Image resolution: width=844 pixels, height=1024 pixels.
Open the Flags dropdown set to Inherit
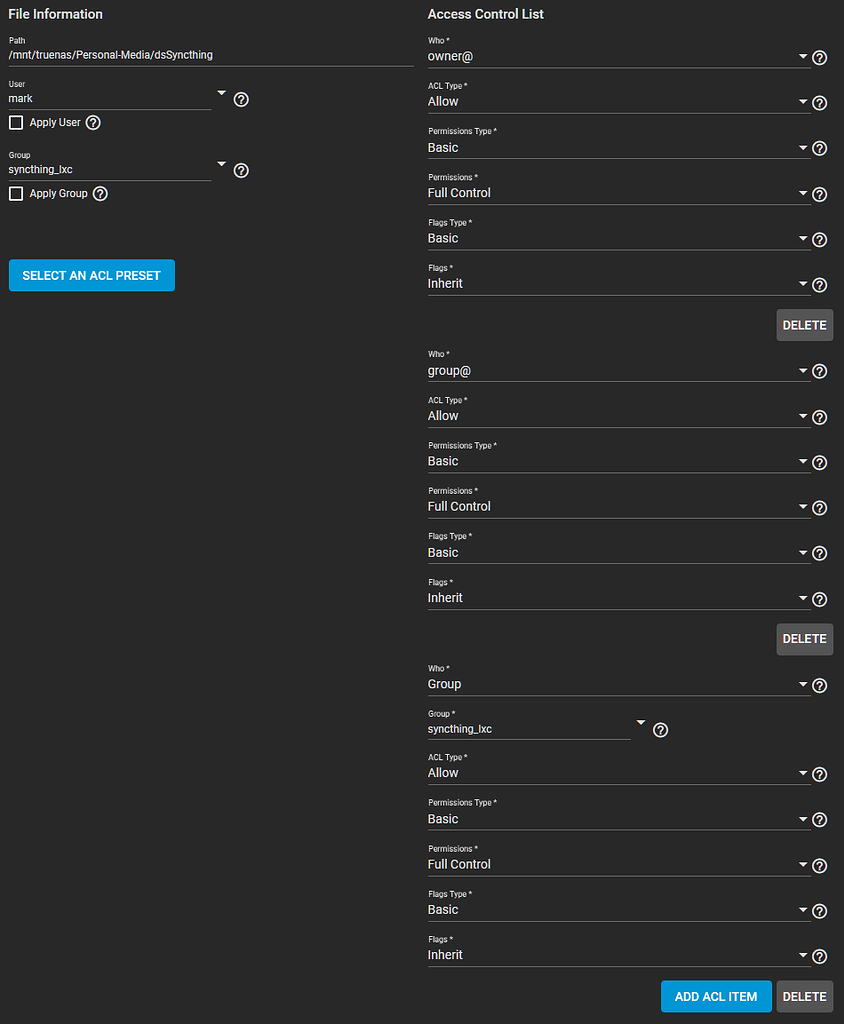tap(804, 283)
